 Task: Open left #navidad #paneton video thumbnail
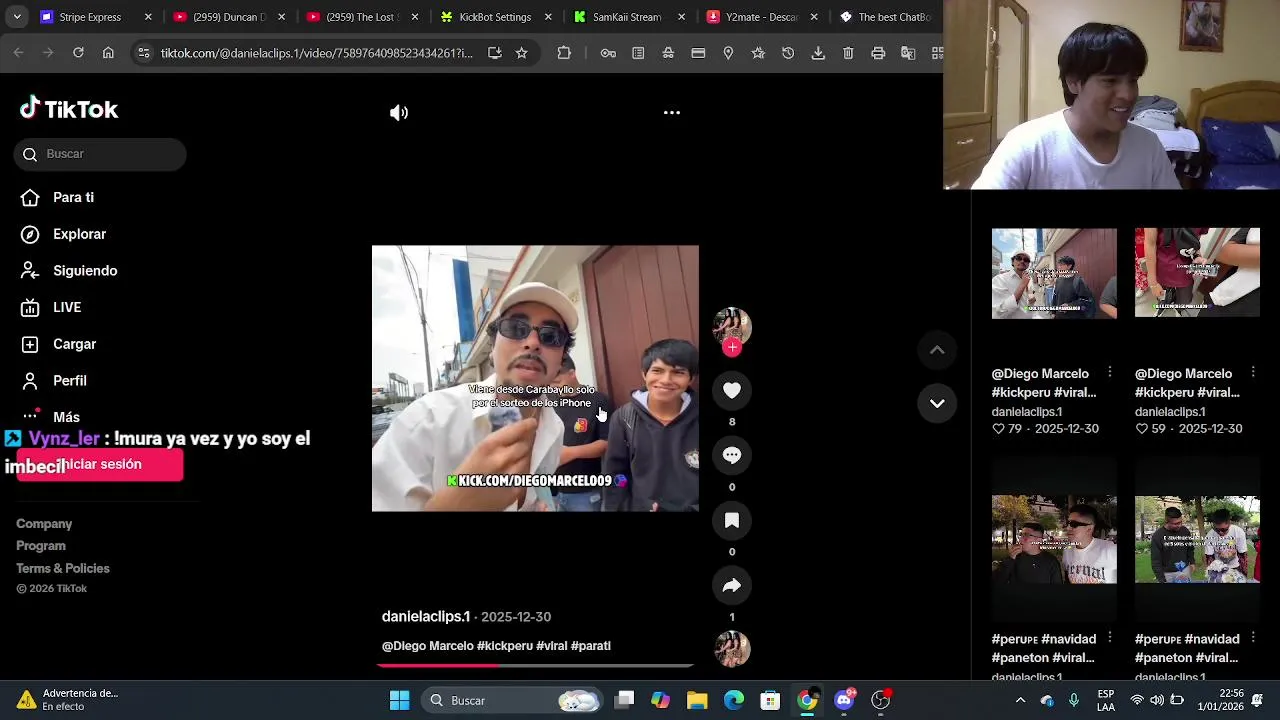[1054, 539]
